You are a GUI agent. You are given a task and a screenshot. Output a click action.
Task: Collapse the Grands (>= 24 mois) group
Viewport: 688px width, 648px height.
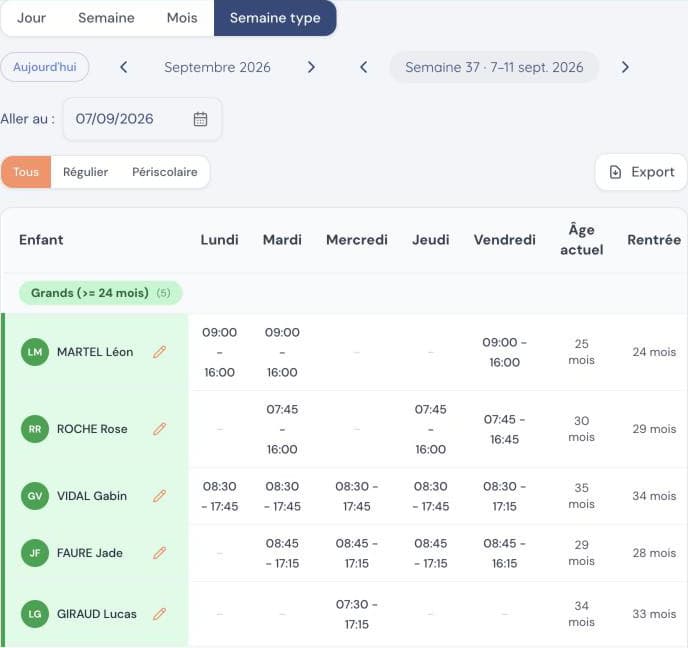click(100, 293)
